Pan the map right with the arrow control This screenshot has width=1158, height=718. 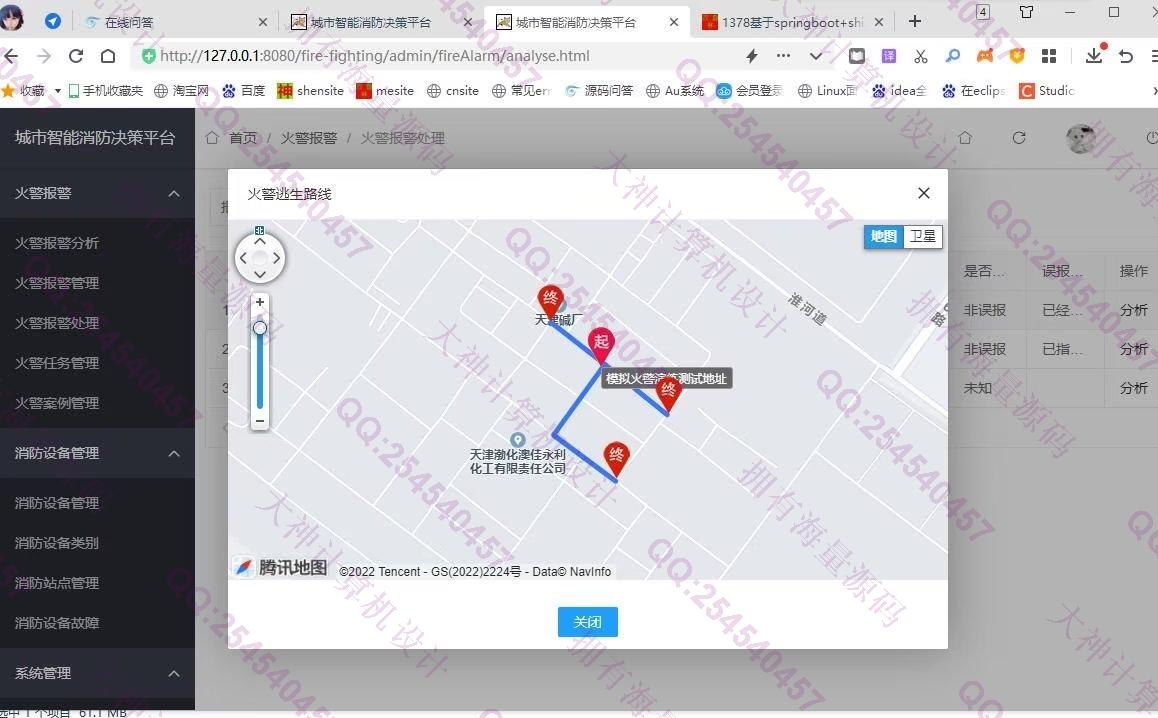[x=276, y=258]
